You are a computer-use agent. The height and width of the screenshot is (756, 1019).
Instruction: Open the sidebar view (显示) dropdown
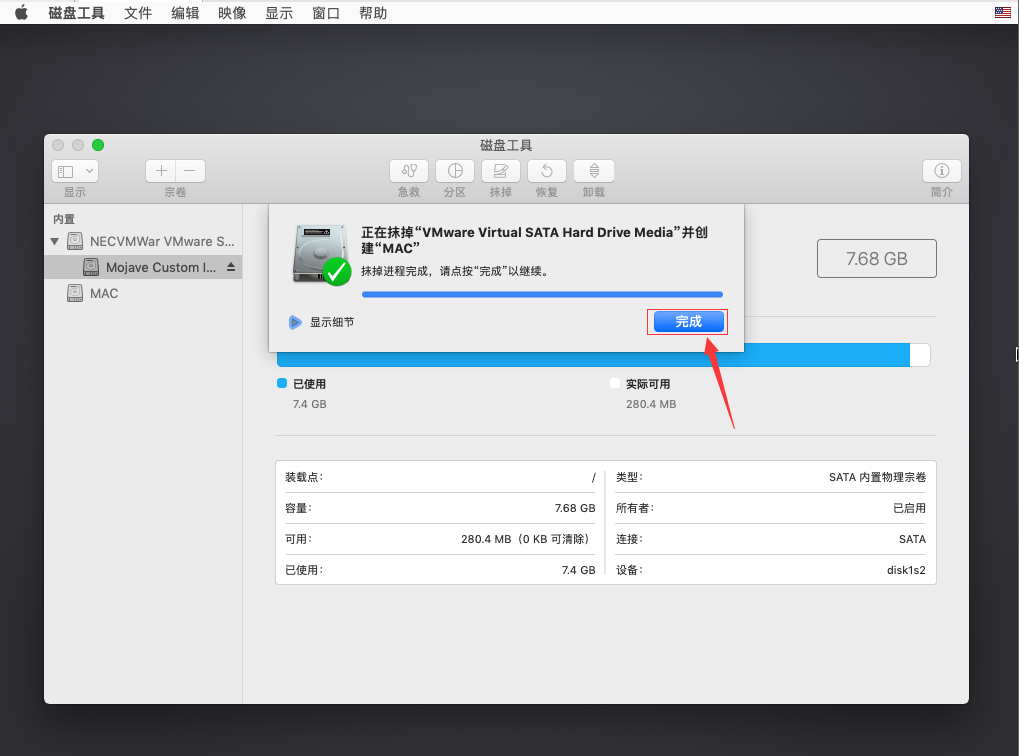click(x=75, y=171)
